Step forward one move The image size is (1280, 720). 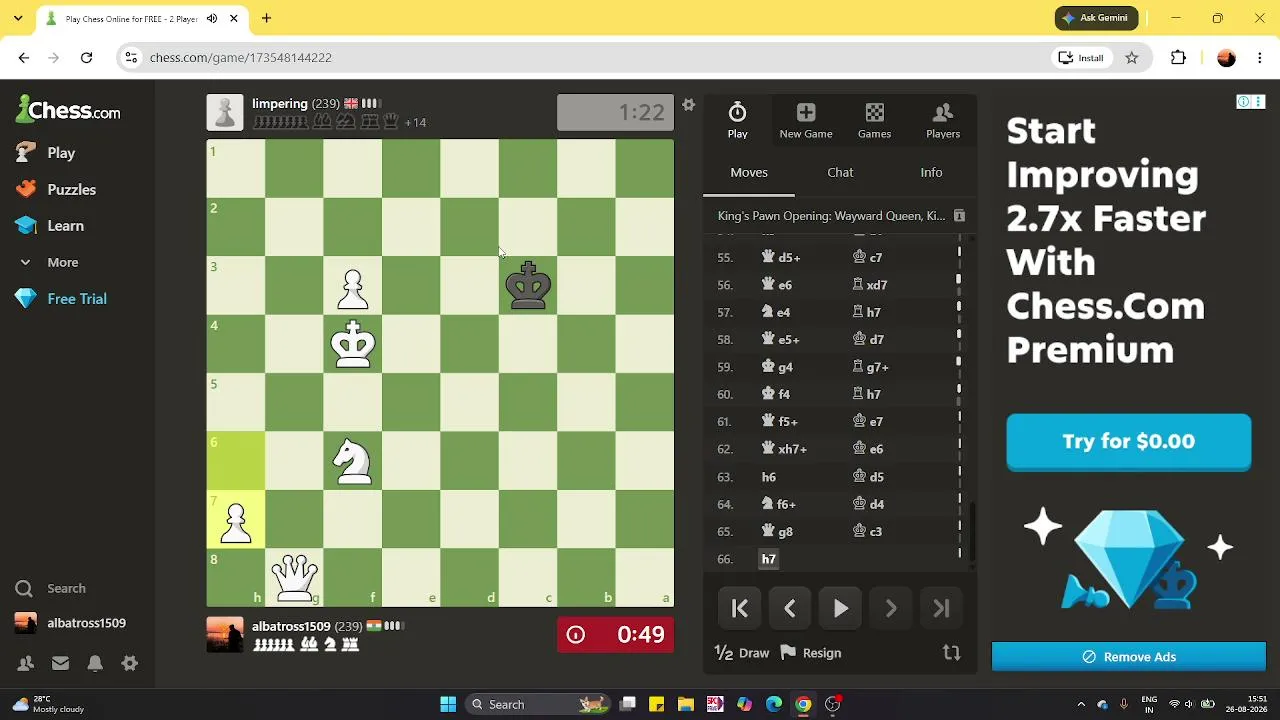pyautogui.click(x=891, y=608)
